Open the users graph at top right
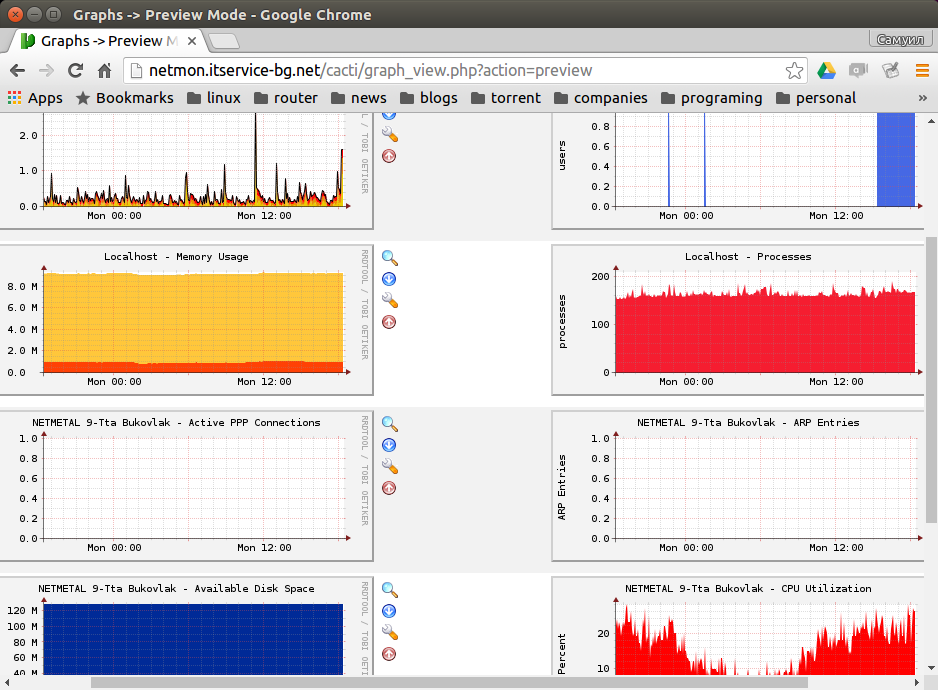Image resolution: width=938 pixels, height=690 pixels. [x=738, y=171]
